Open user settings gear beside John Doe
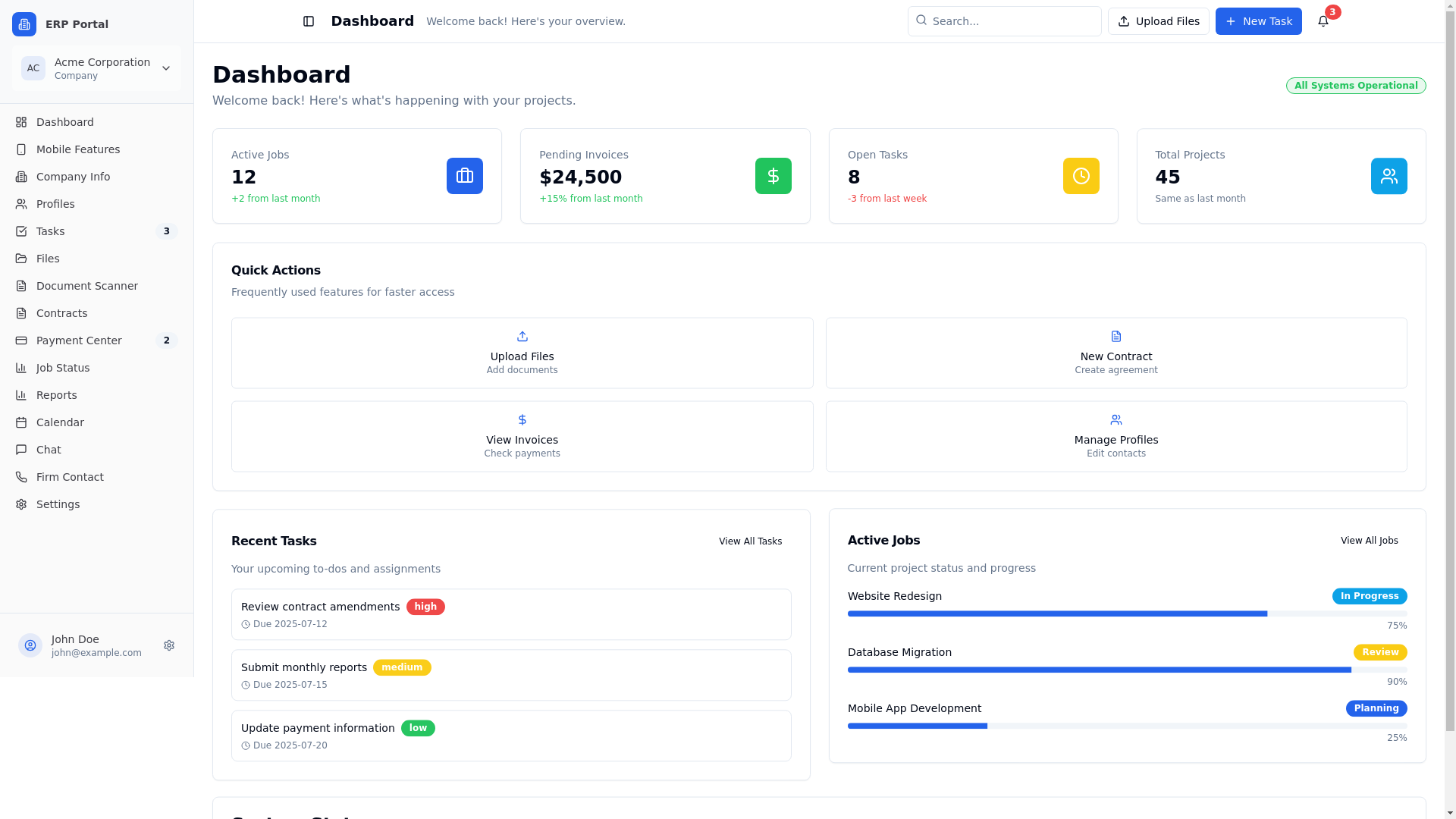The width and height of the screenshot is (1456, 819). [x=169, y=645]
